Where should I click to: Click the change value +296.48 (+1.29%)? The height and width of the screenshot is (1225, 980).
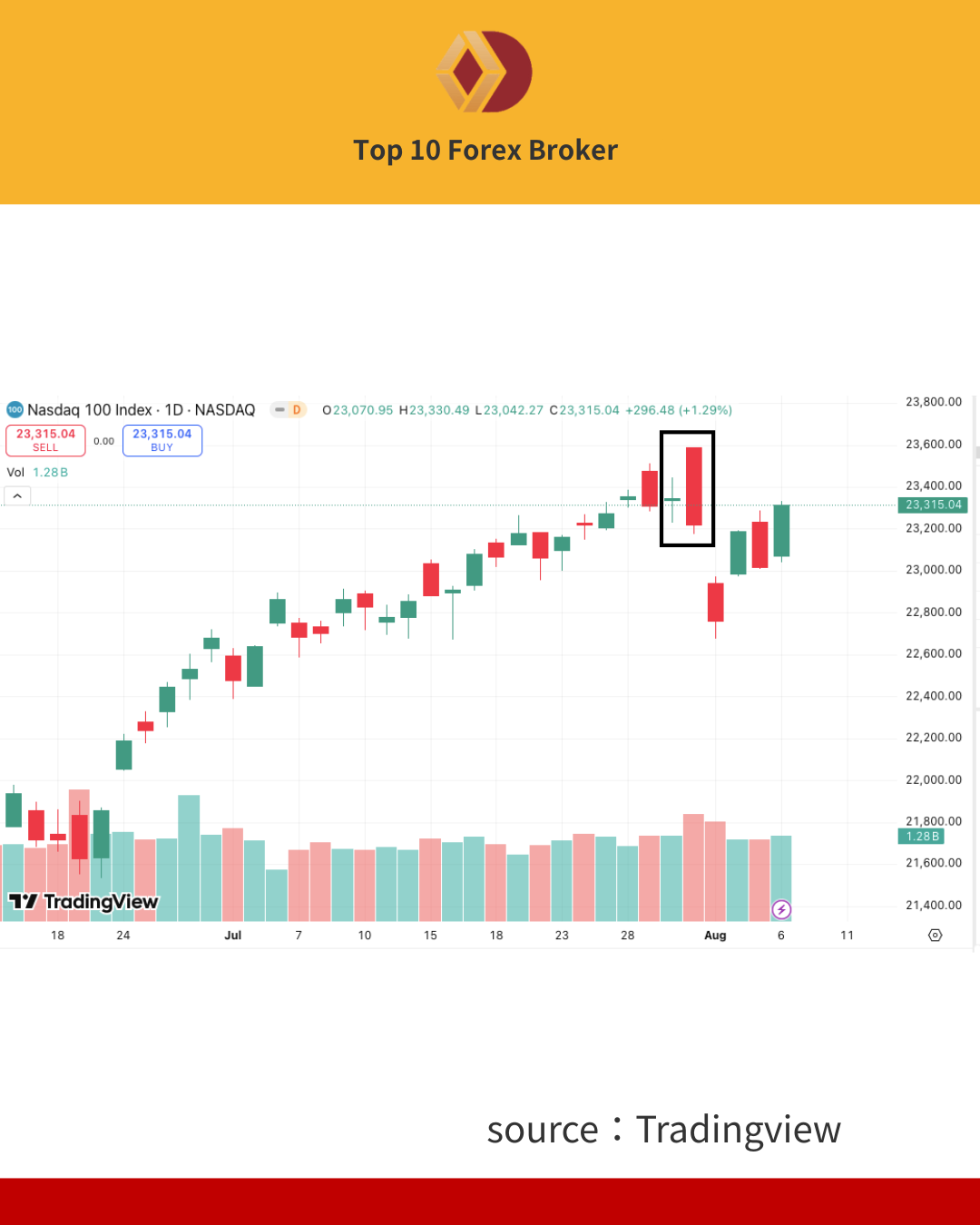[x=679, y=410]
